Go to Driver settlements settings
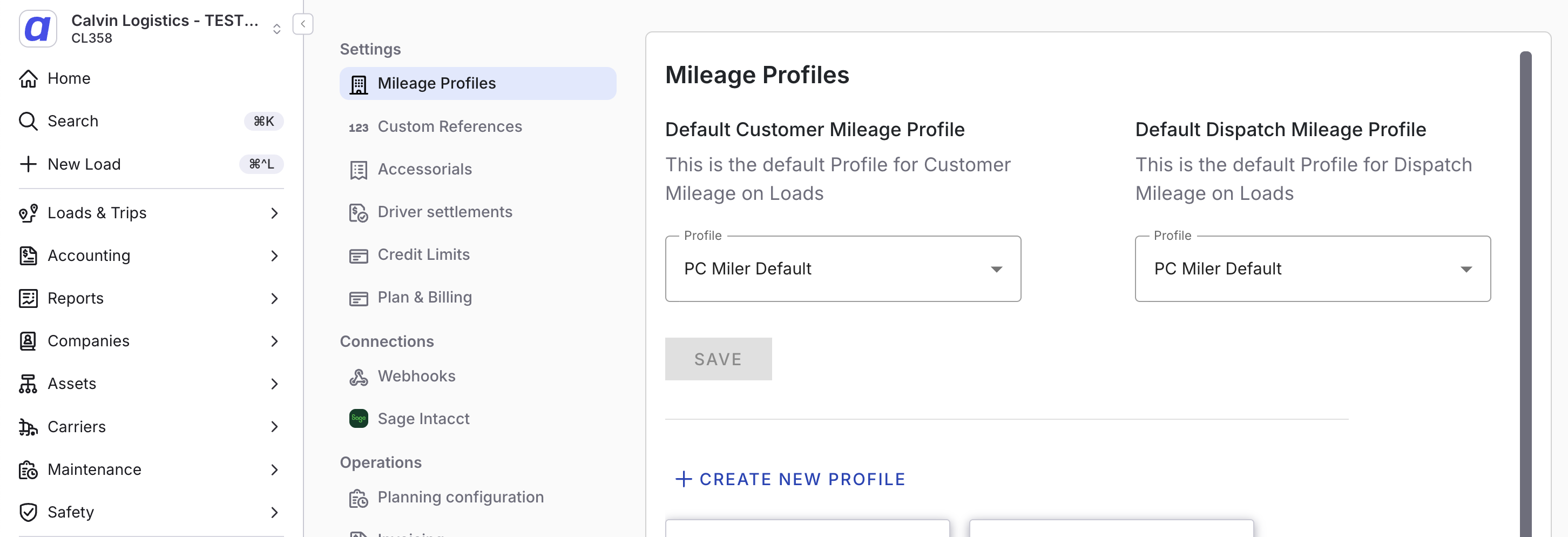1568x537 pixels. (478, 211)
